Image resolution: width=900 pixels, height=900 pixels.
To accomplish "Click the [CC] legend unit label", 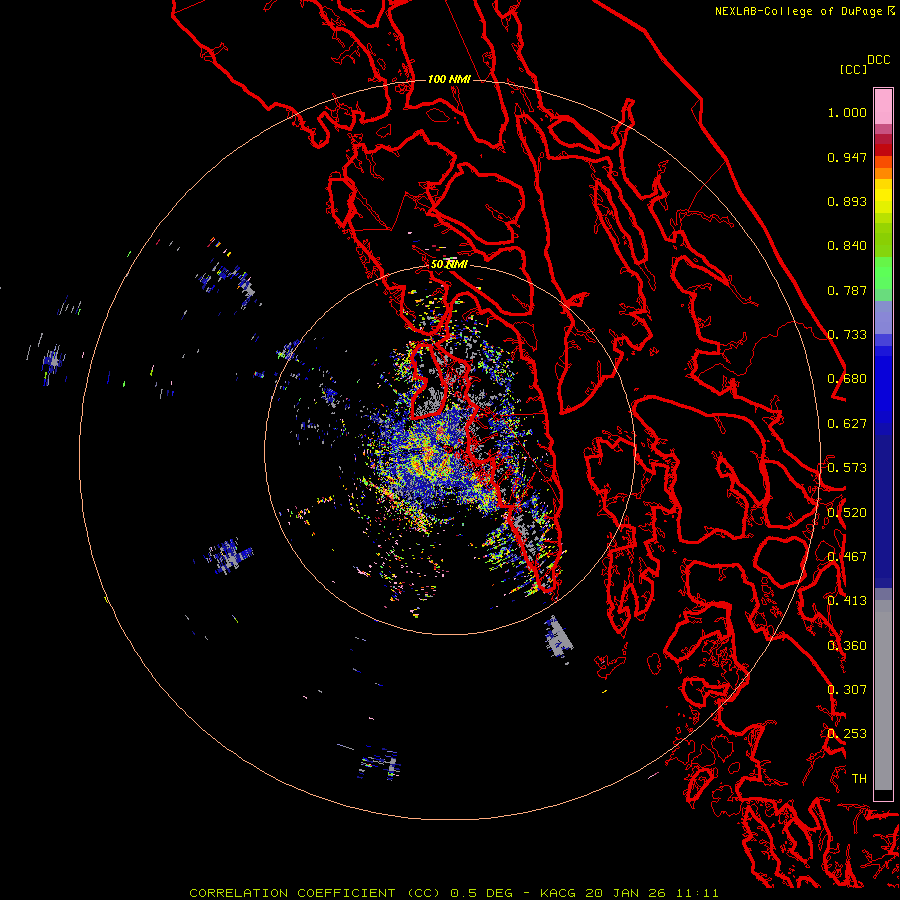I will [853, 69].
